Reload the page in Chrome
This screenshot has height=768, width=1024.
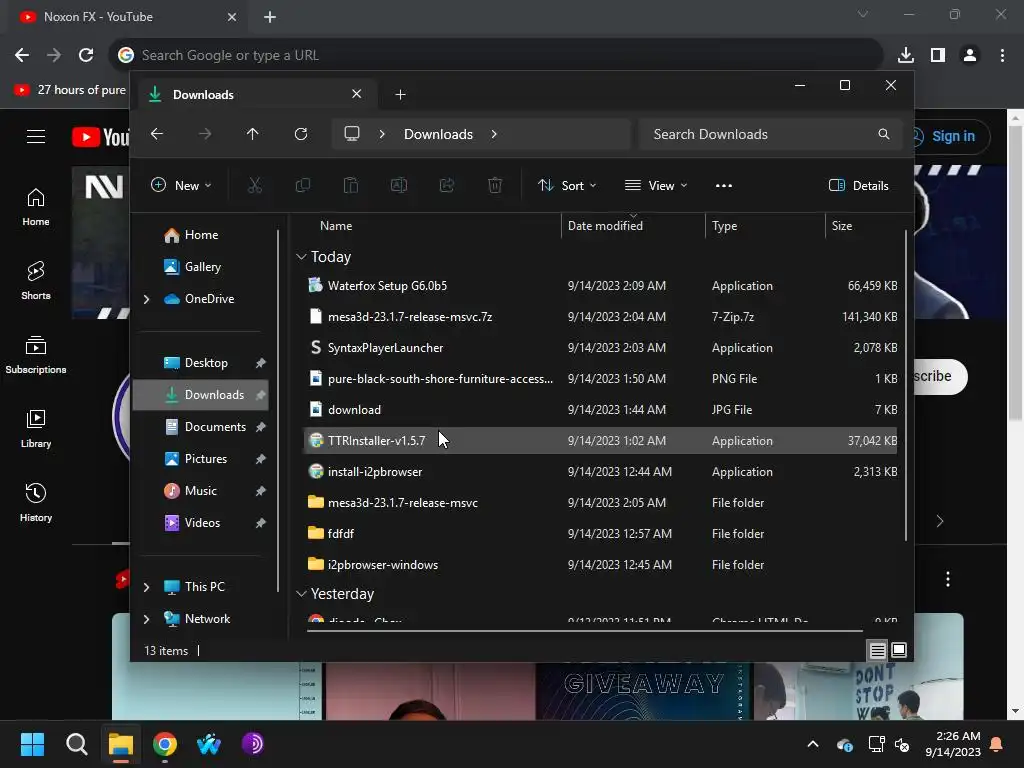(x=86, y=56)
